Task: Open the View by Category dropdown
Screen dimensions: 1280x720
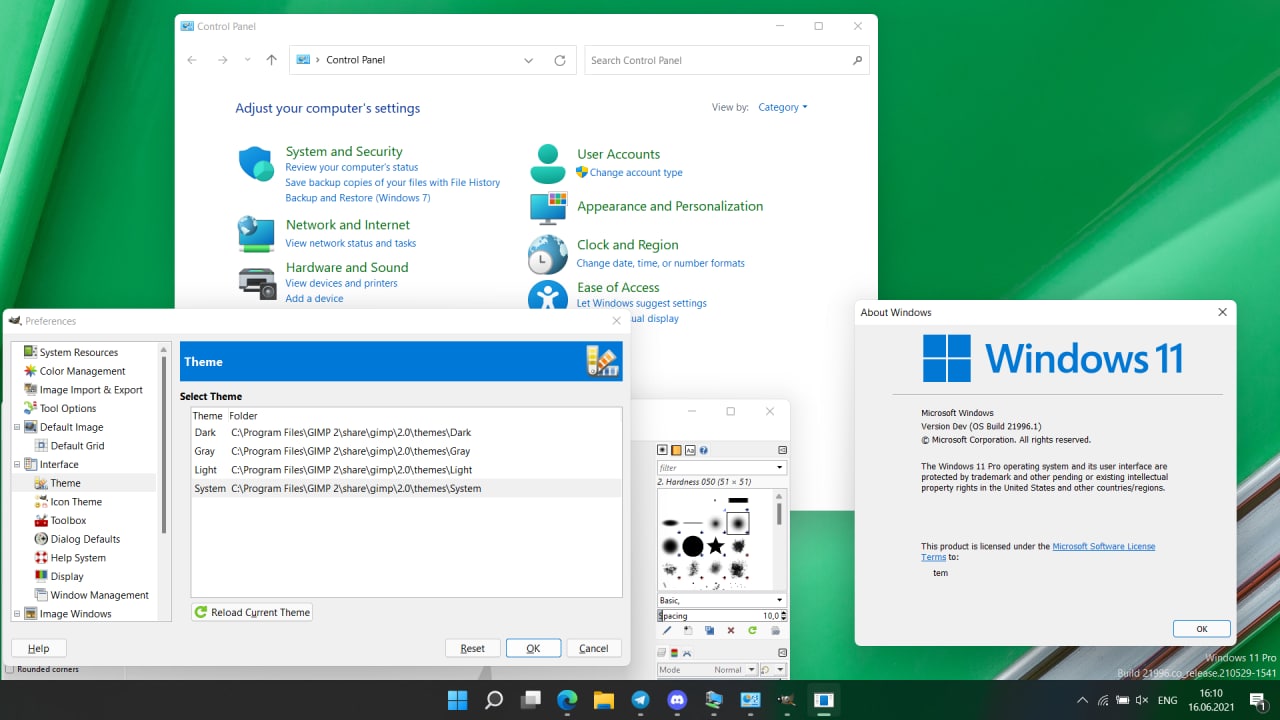Action: (x=782, y=107)
